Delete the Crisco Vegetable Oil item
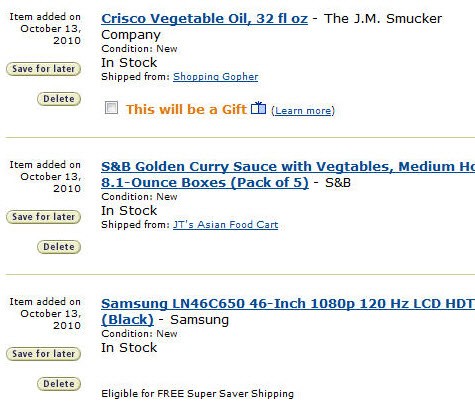The width and height of the screenshot is (475, 405). pyautogui.click(x=59, y=99)
